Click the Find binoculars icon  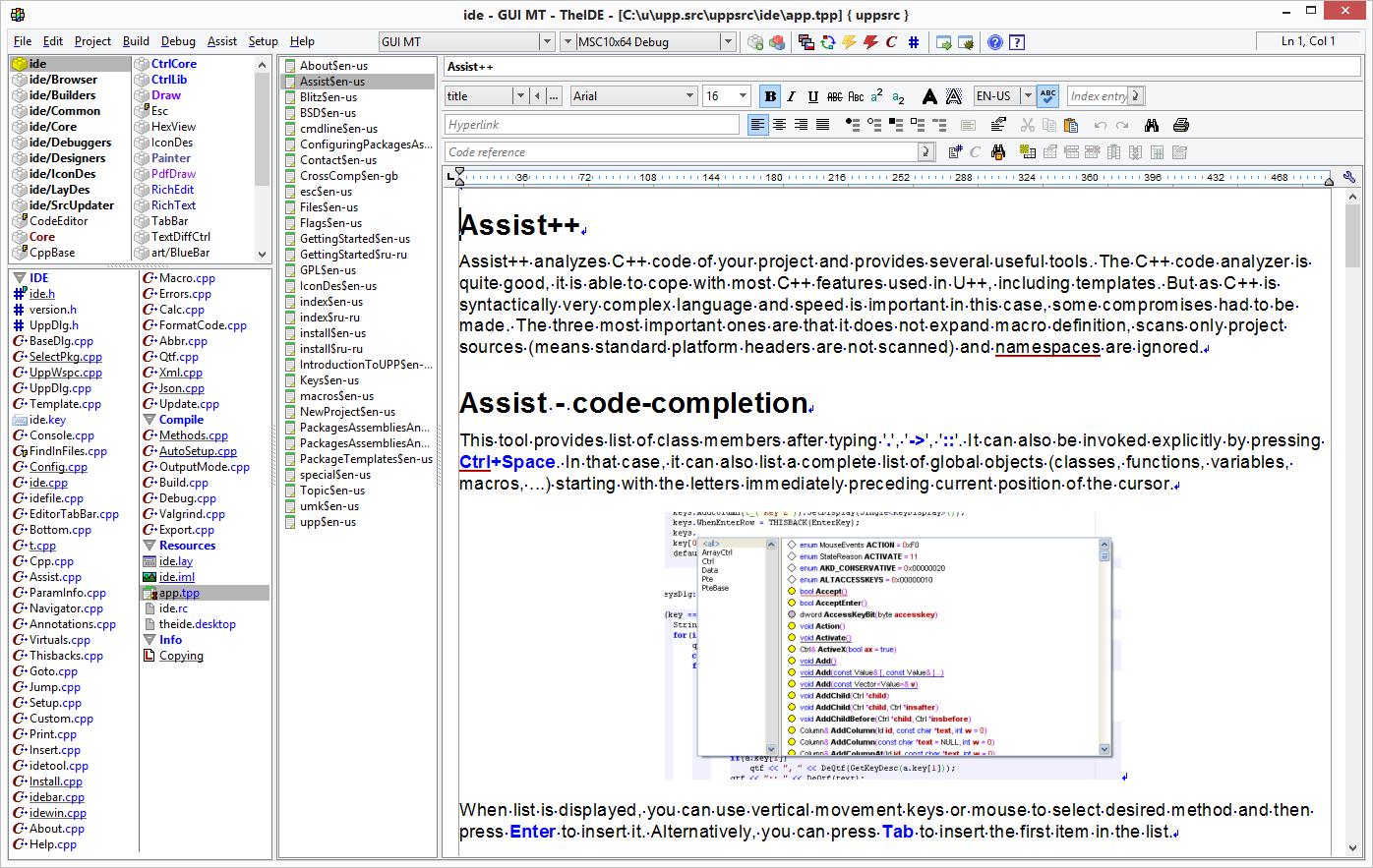click(1152, 125)
